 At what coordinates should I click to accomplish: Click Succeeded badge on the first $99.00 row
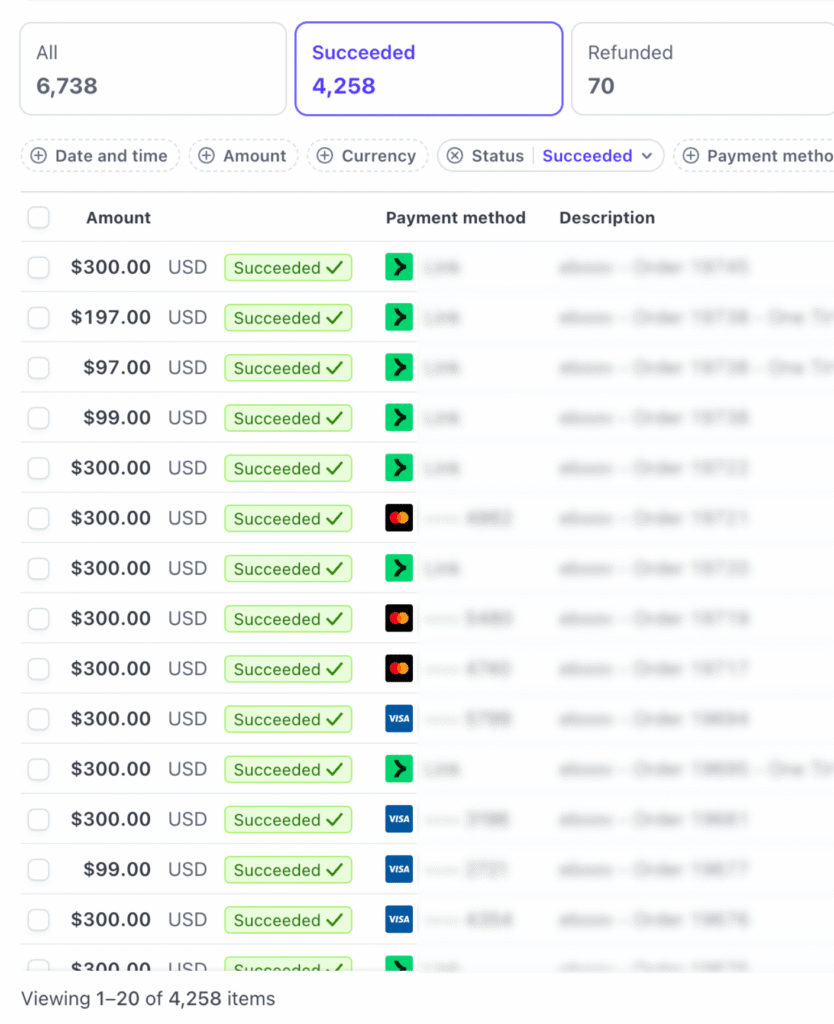click(288, 418)
